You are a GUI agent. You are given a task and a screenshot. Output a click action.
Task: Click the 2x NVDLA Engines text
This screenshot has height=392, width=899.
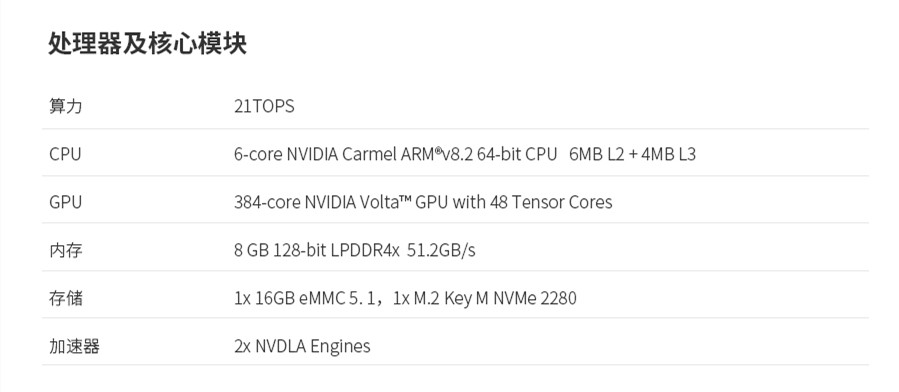302,346
